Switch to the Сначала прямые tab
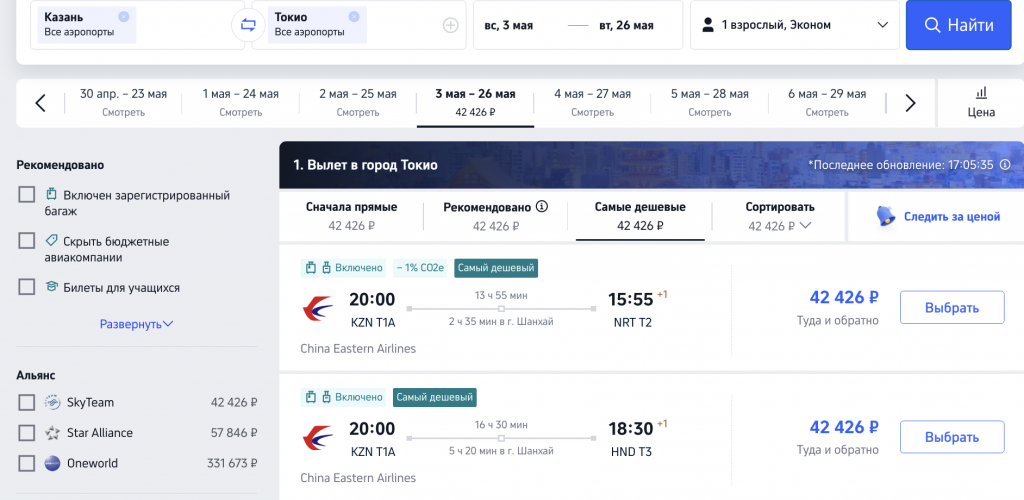The image size is (1024, 500). tap(351, 217)
